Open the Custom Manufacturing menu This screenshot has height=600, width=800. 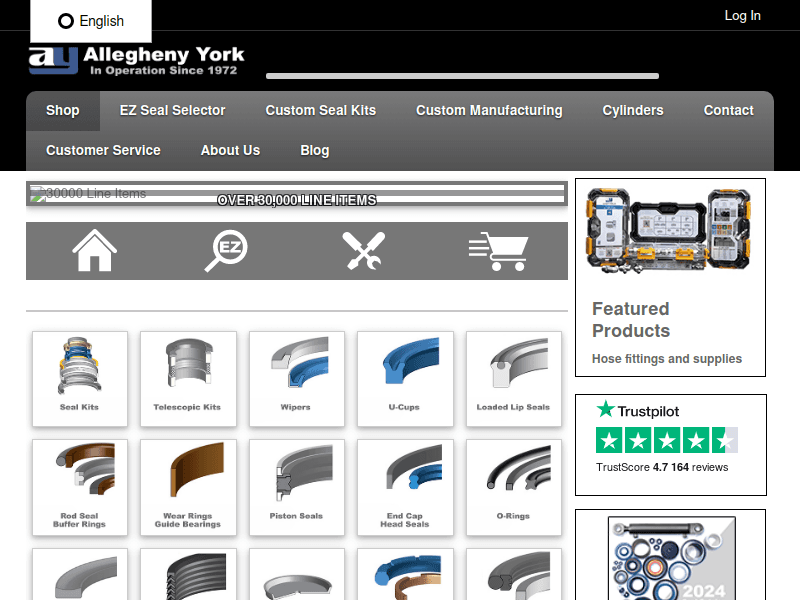click(489, 111)
